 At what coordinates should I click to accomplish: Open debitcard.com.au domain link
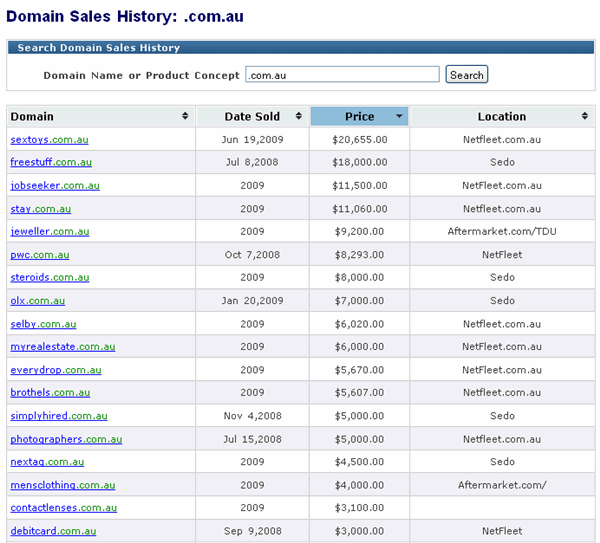click(x=53, y=531)
